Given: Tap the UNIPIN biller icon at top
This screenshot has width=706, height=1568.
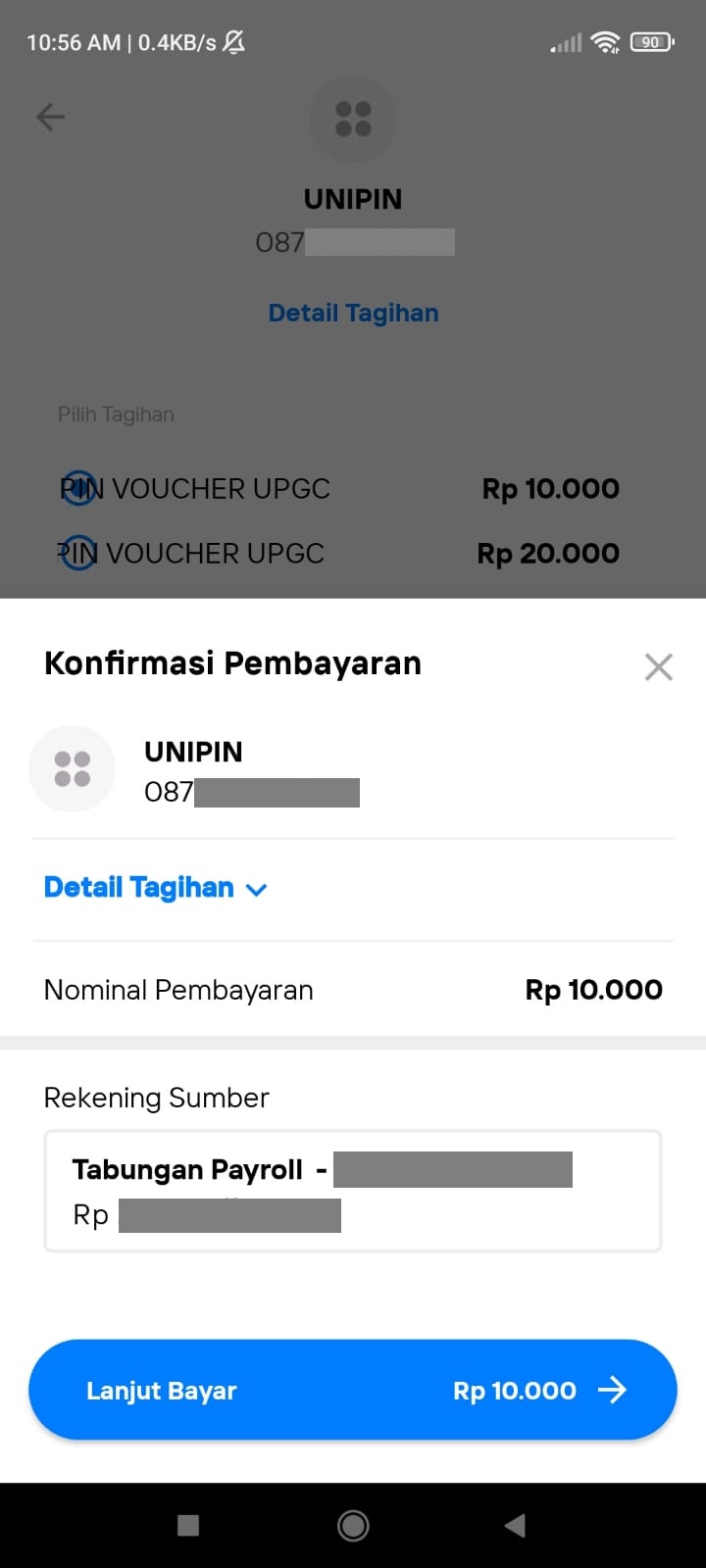Looking at the screenshot, I should [353, 120].
